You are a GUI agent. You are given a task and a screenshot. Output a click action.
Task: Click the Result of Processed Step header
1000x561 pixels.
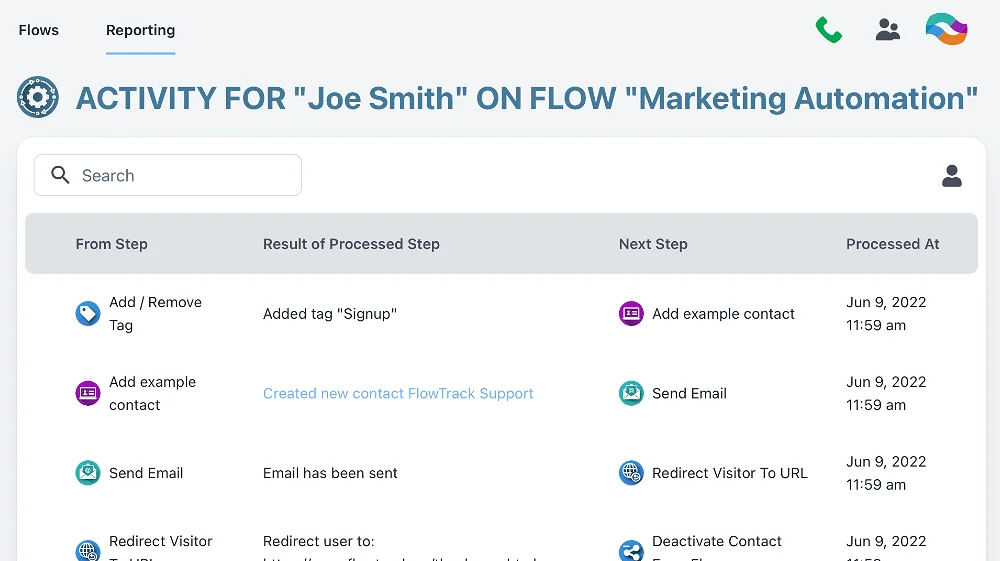click(x=351, y=244)
